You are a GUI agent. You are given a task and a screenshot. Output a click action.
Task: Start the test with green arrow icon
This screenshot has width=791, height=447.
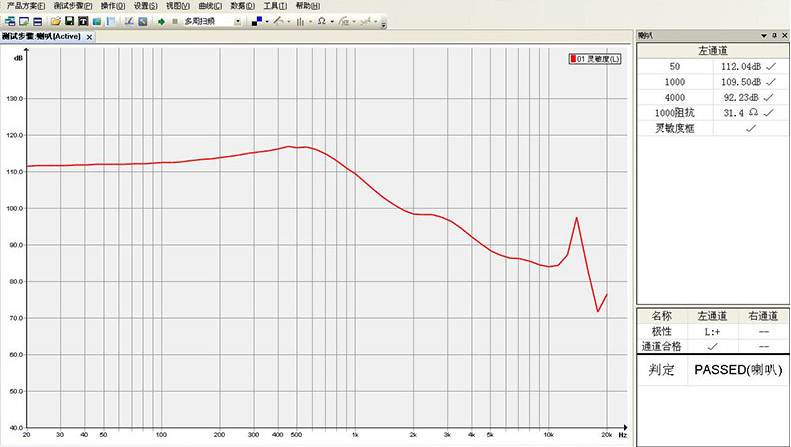pyautogui.click(x=161, y=21)
